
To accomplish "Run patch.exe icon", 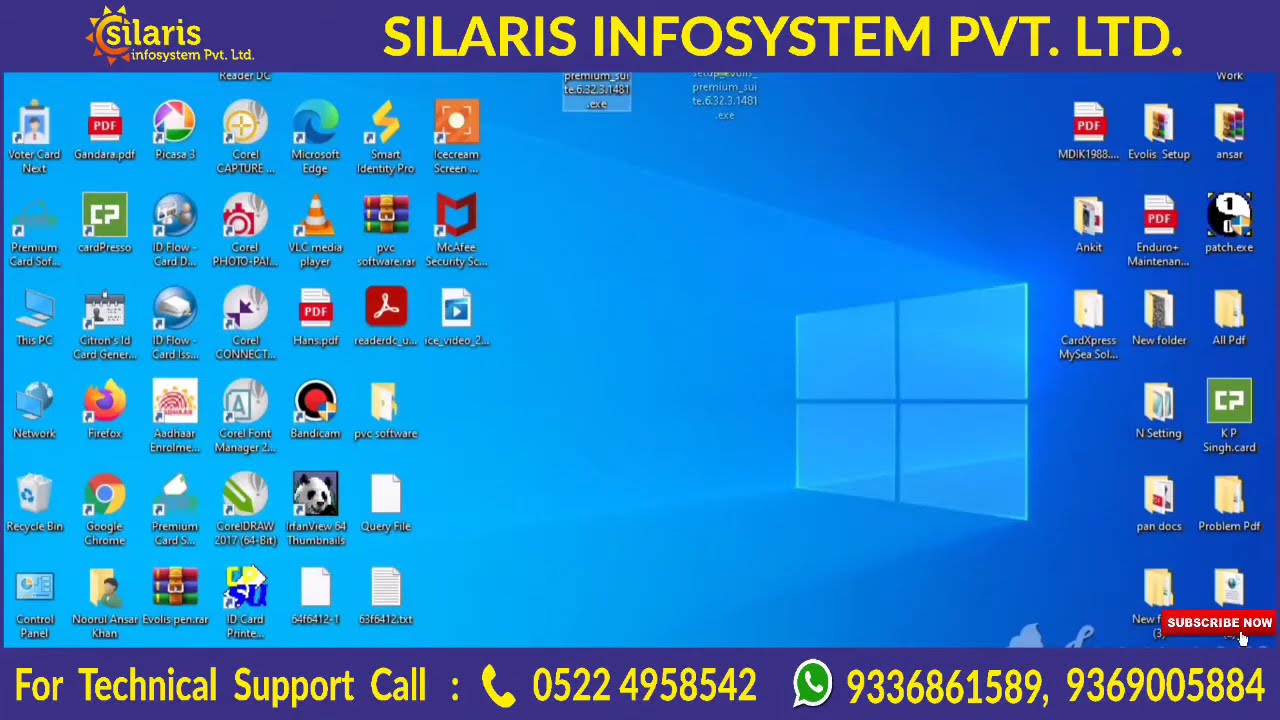I will [1229, 223].
